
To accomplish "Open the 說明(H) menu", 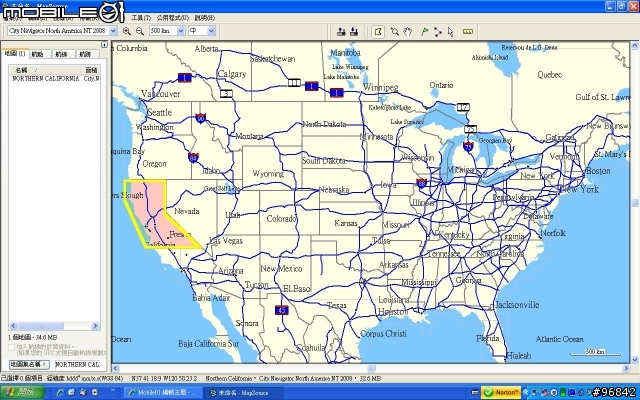I will coord(204,18).
